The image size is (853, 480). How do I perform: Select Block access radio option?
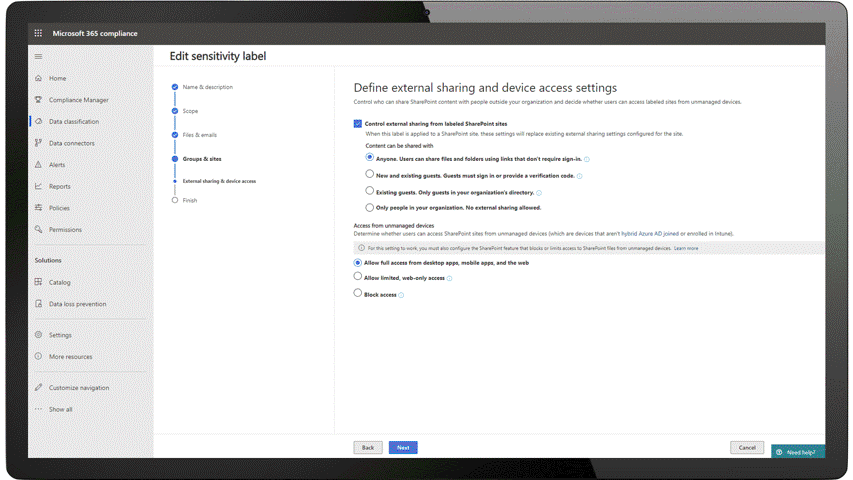[x=357, y=293]
